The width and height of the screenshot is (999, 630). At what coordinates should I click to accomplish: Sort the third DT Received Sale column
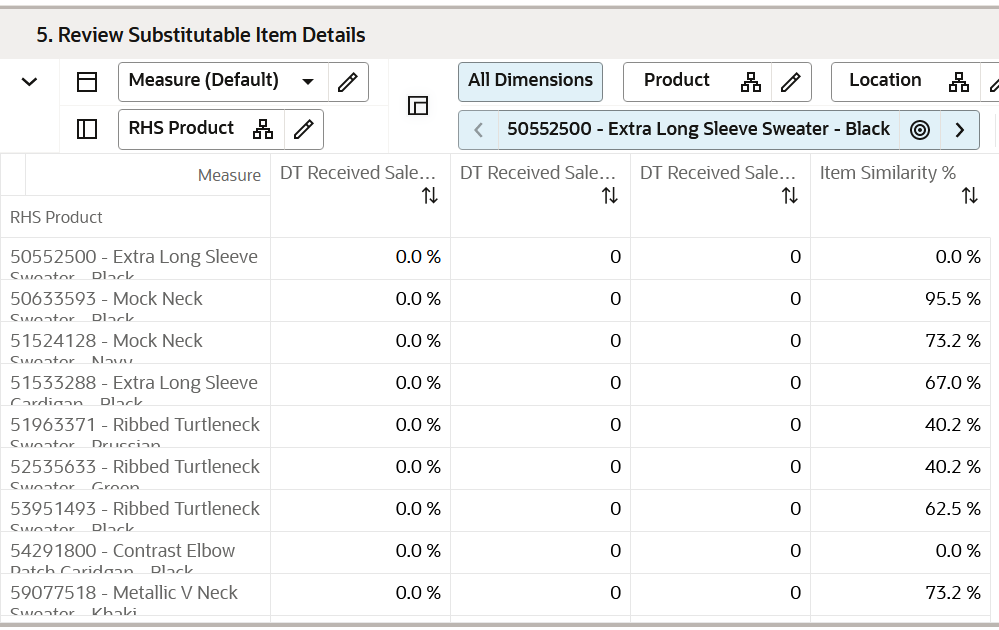point(790,196)
